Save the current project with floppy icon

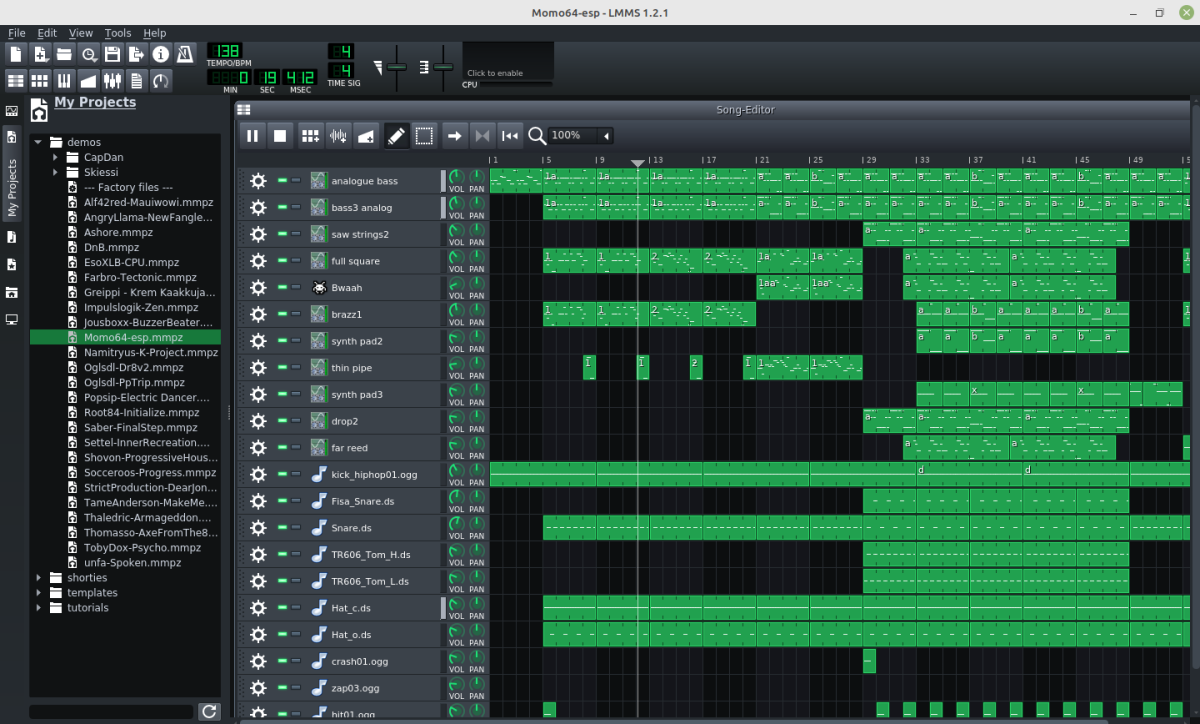pos(113,54)
